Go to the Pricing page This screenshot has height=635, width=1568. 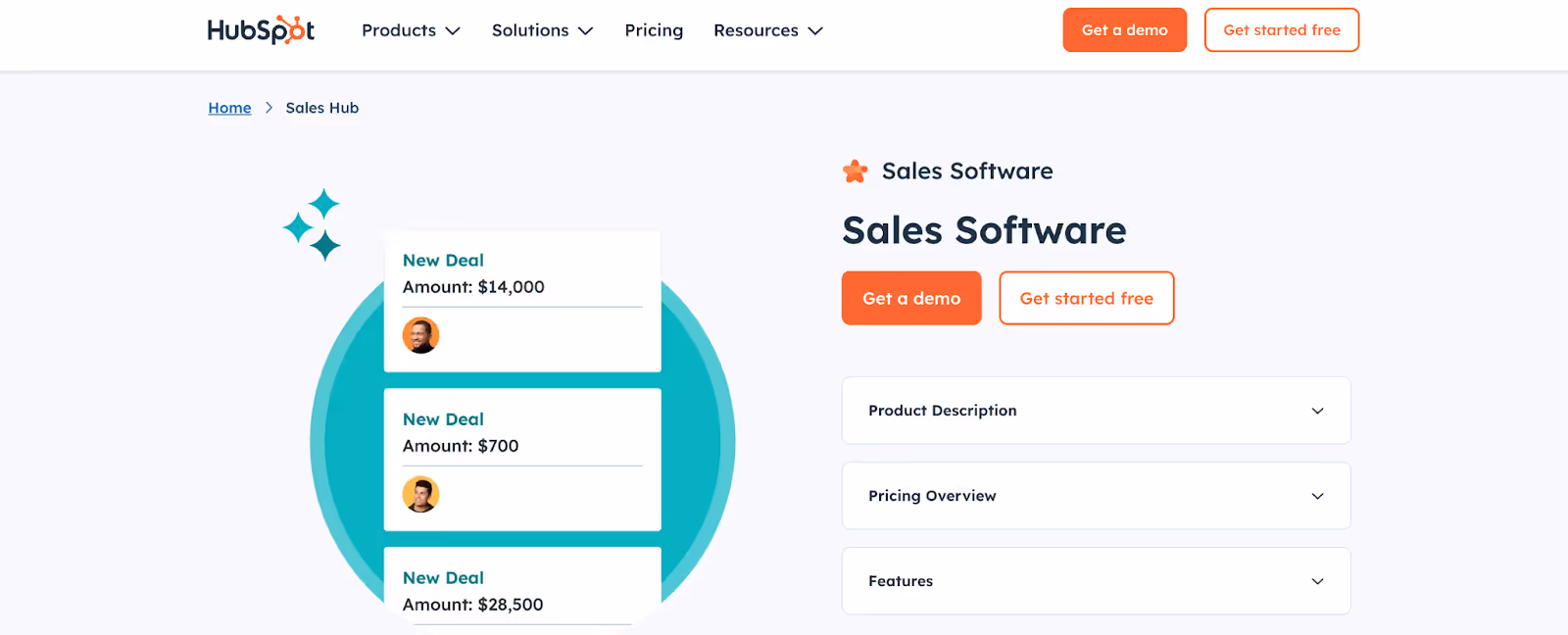click(x=654, y=30)
